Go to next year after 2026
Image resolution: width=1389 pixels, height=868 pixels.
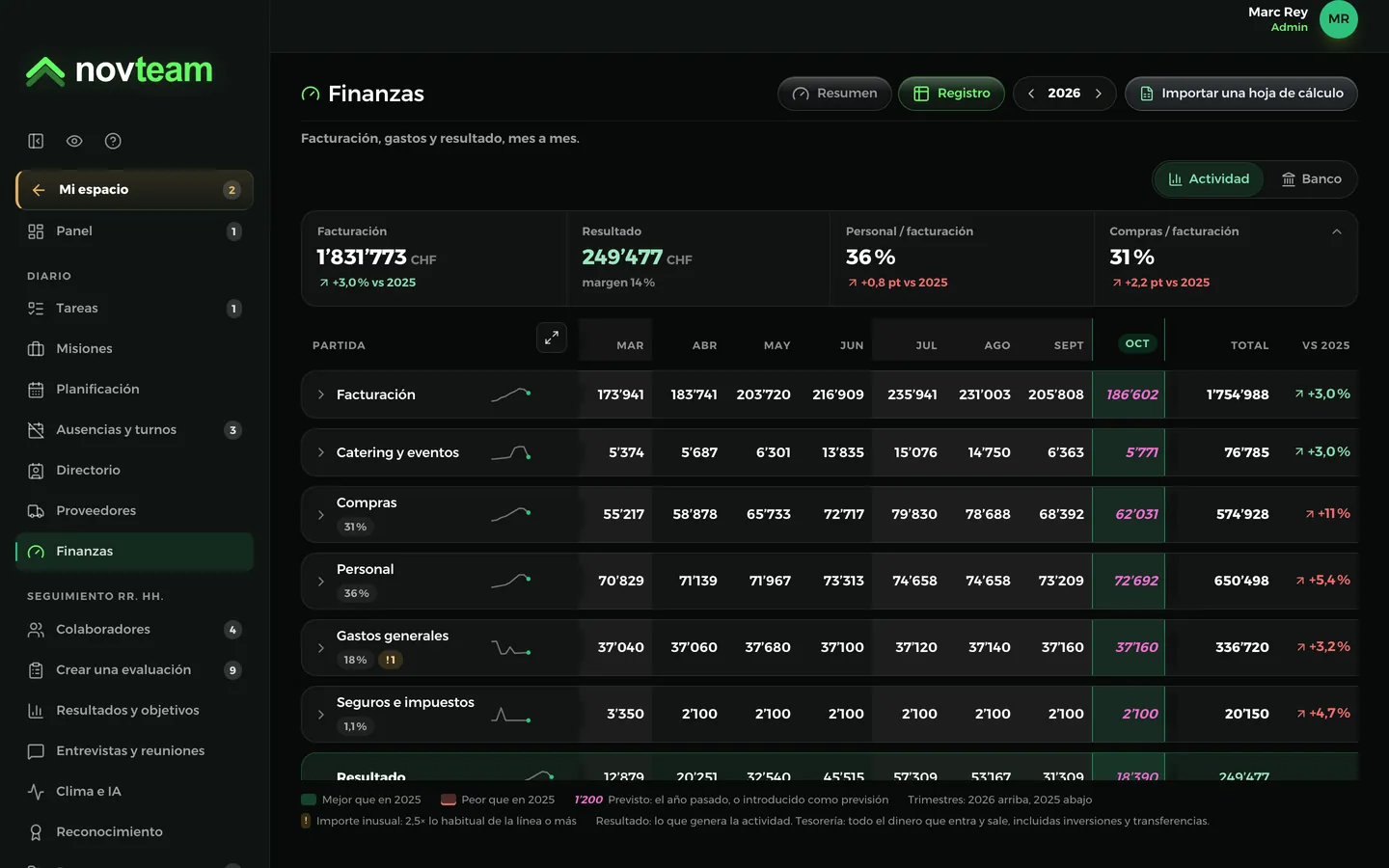1098,94
